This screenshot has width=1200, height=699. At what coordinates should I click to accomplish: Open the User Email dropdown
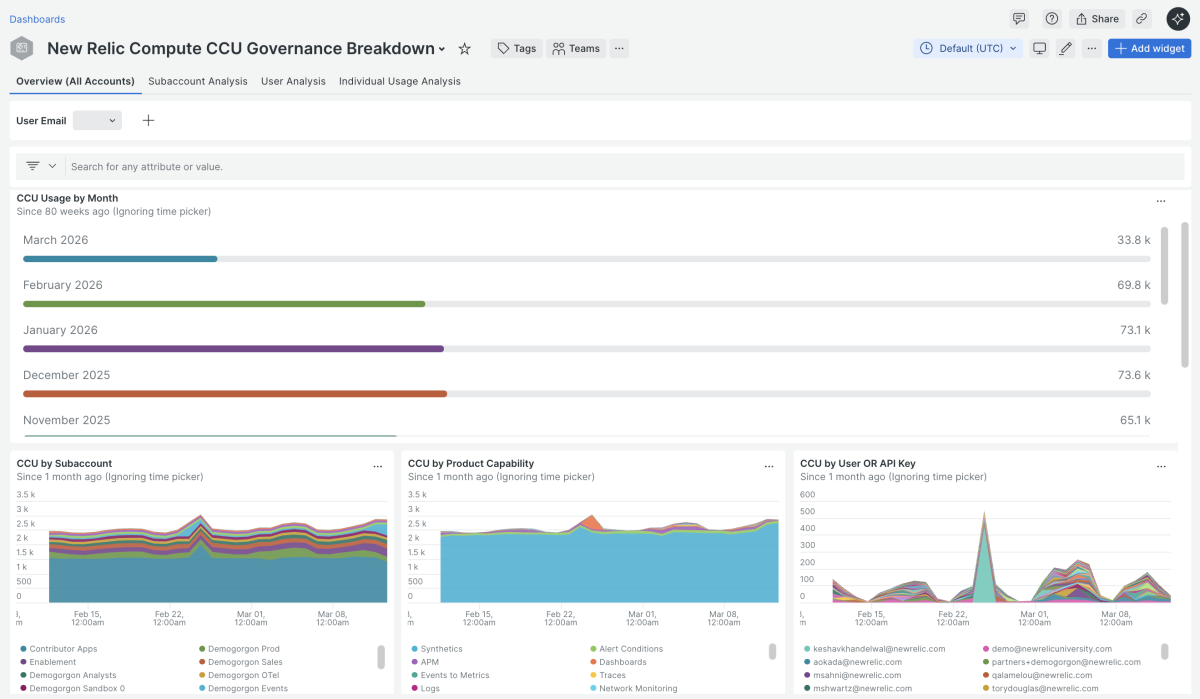[x=97, y=121]
